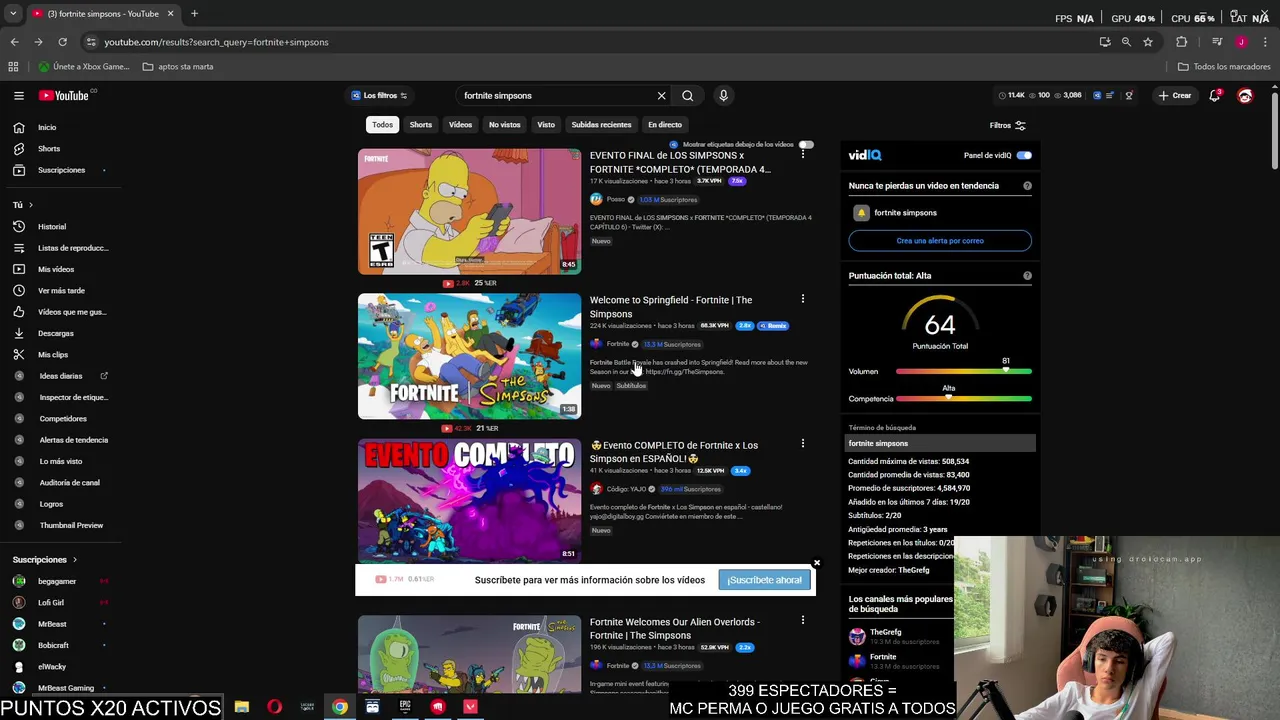The image size is (1280, 720).
Task: Select the Visto filter chip
Action: pos(546,125)
